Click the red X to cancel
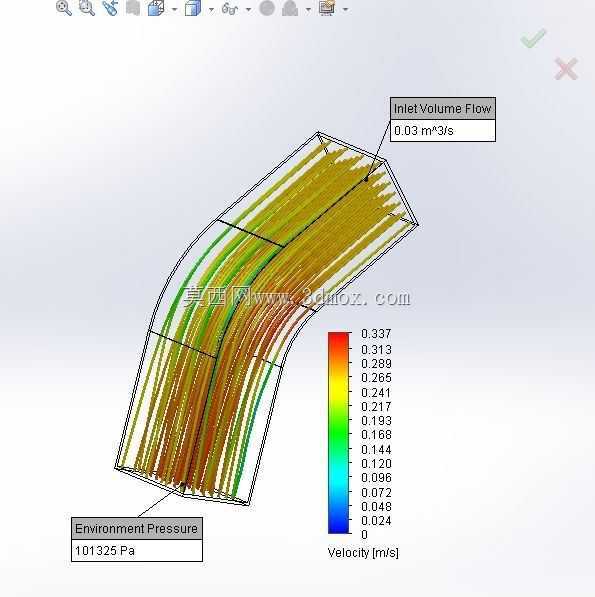Viewport: 595px width, 597px height. coord(566,69)
